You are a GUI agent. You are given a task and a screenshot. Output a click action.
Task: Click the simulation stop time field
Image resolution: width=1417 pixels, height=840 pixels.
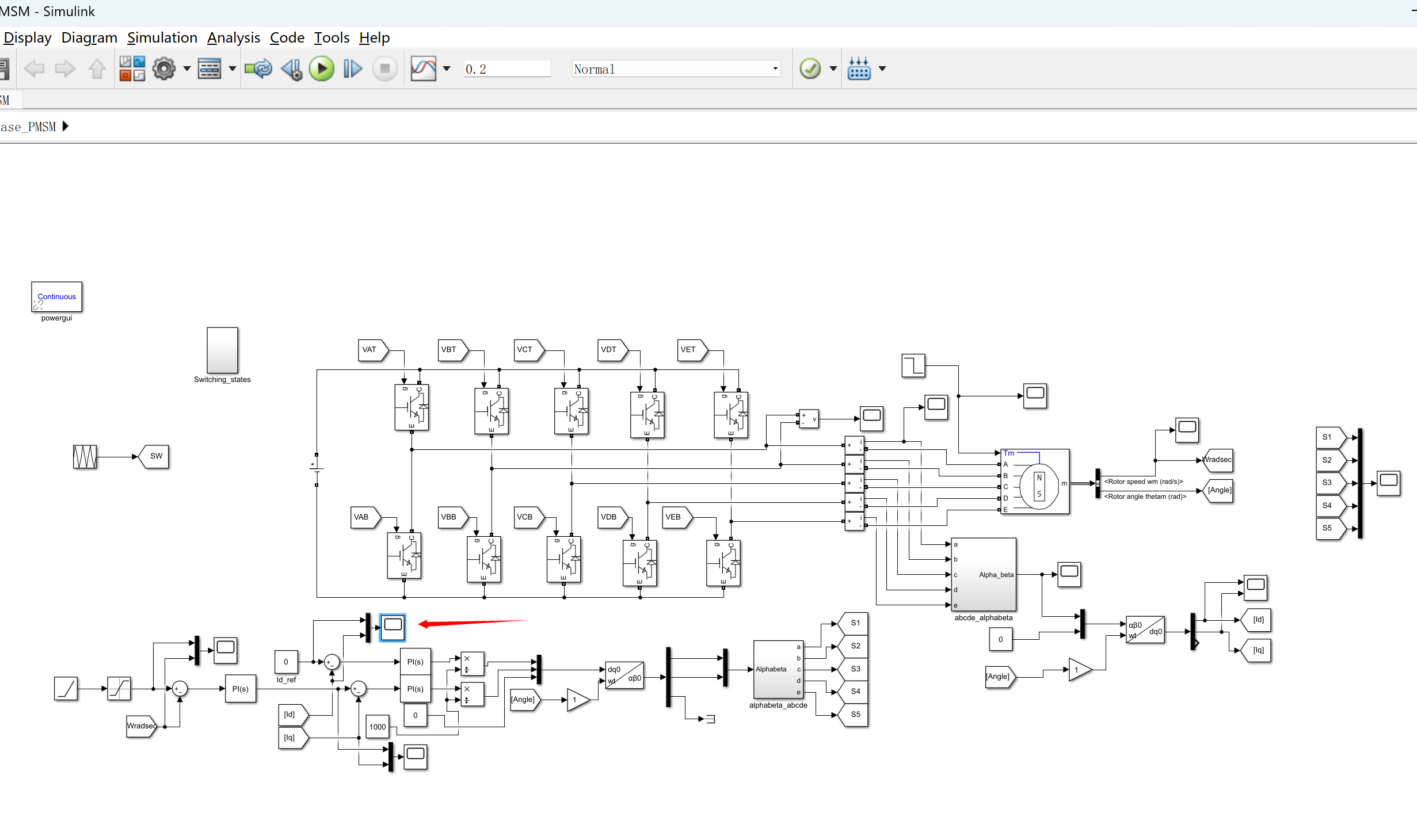point(506,69)
